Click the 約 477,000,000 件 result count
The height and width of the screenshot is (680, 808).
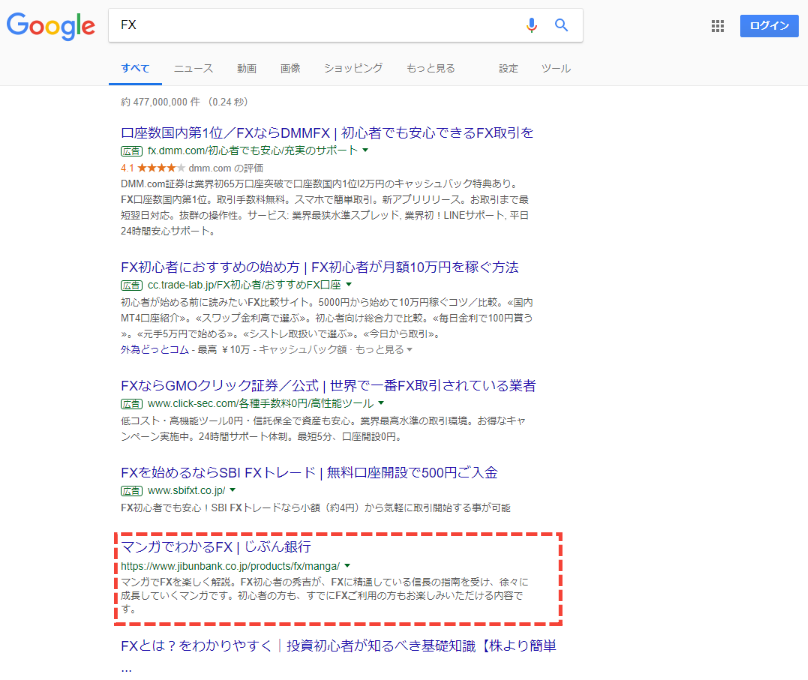(x=160, y=102)
